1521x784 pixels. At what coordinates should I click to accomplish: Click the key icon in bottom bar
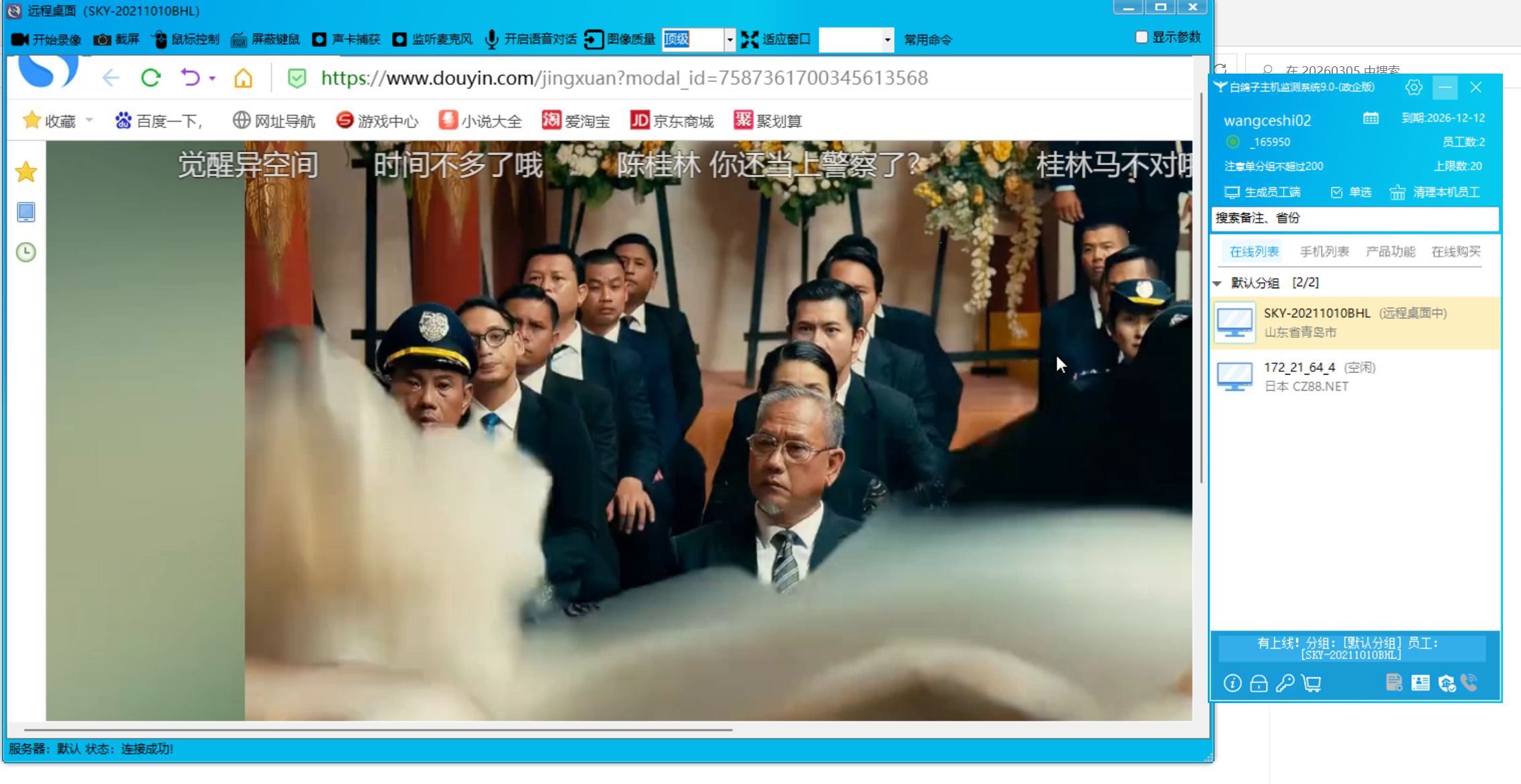[x=1285, y=683]
